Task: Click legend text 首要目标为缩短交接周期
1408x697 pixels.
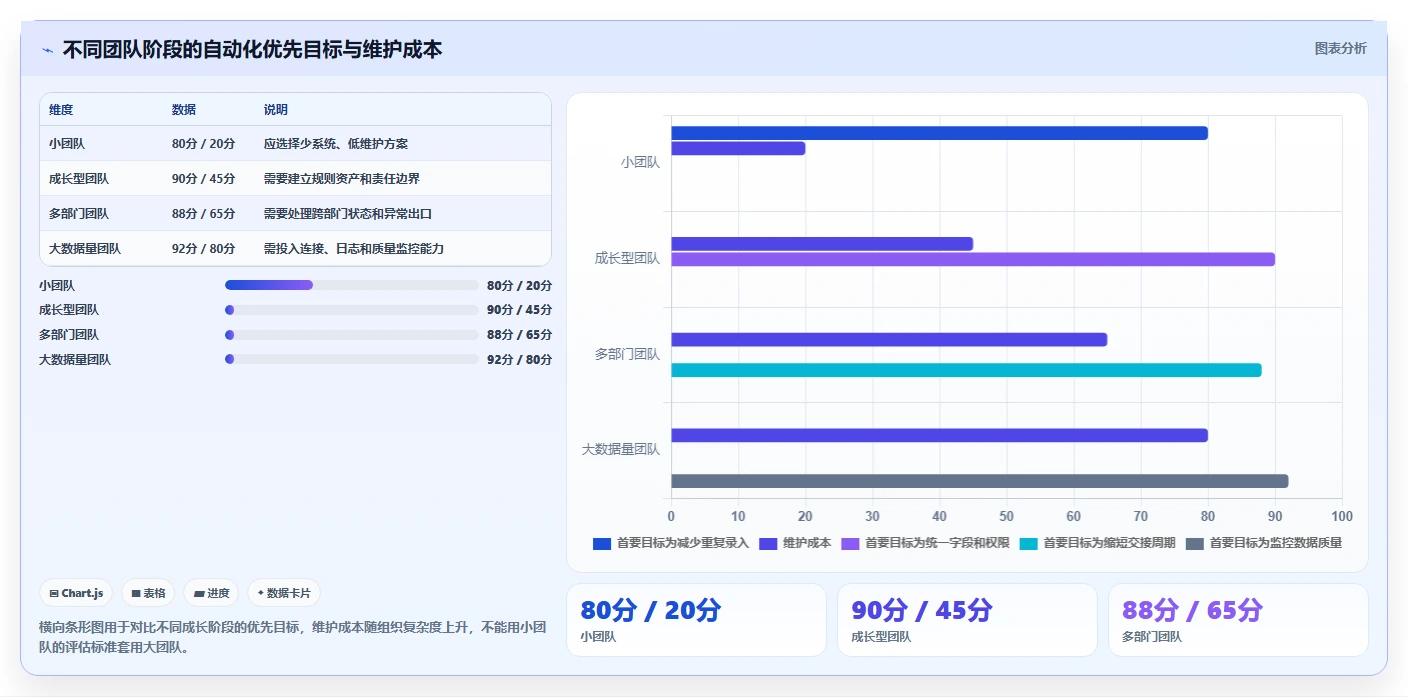Action: tap(1109, 544)
